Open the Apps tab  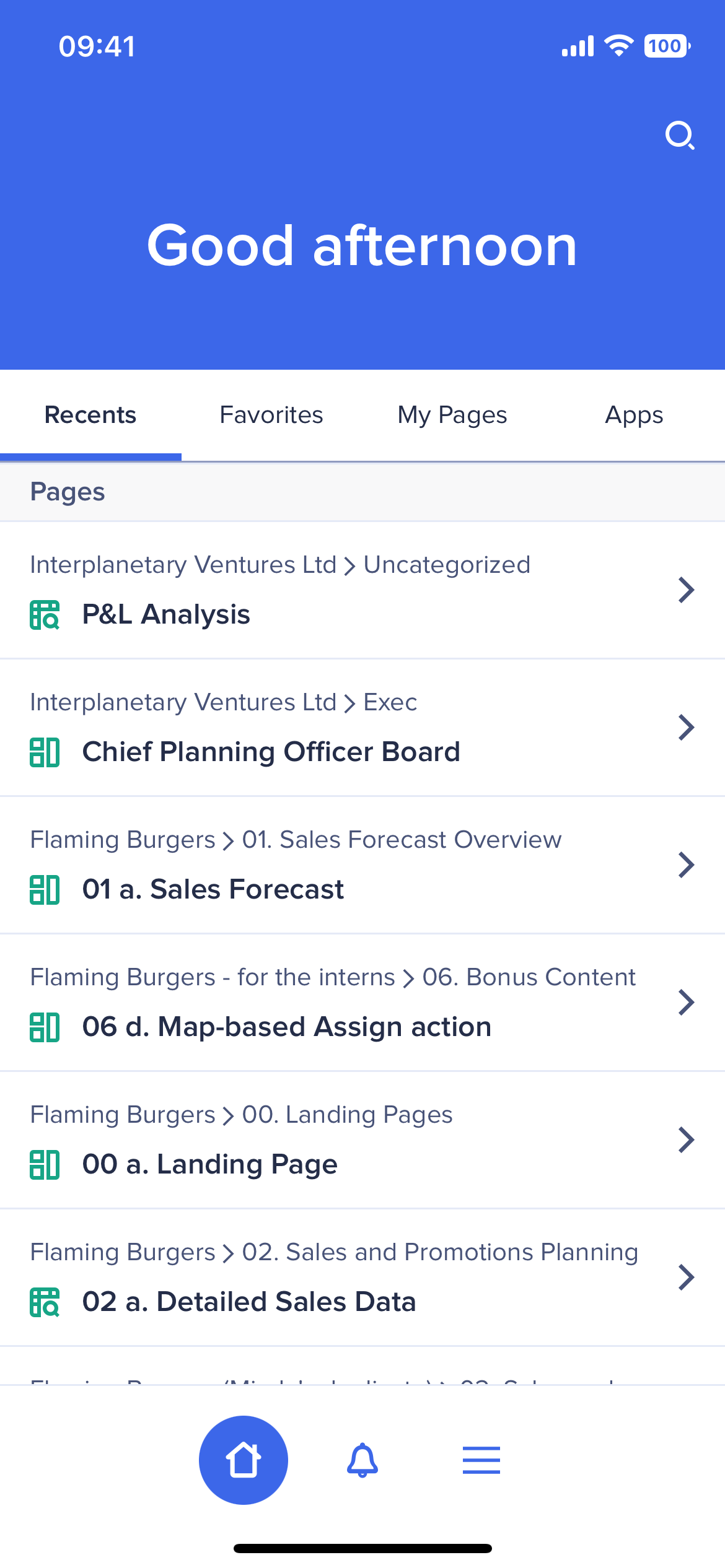point(633,414)
